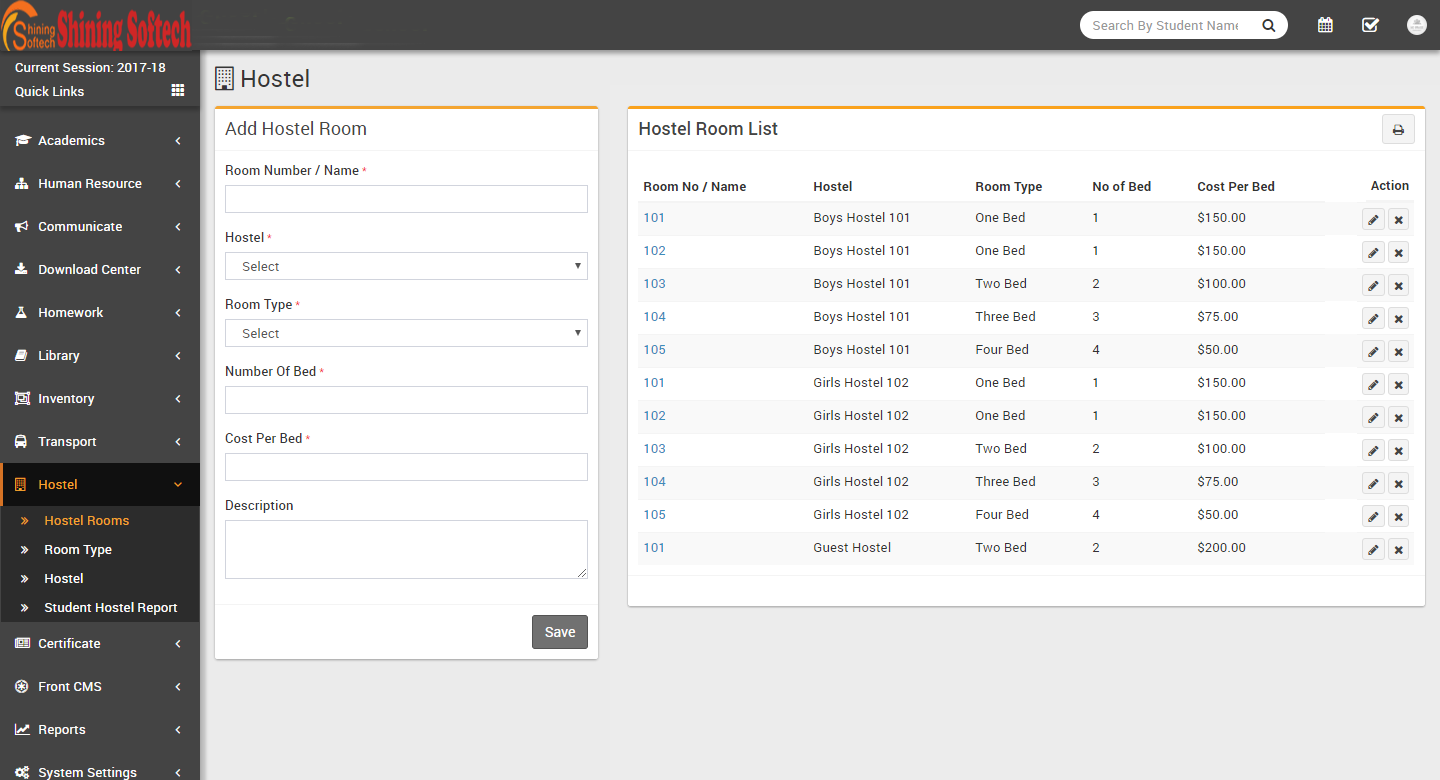1440x780 pixels.
Task: Expand the Certificate menu
Action: (x=100, y=643)
